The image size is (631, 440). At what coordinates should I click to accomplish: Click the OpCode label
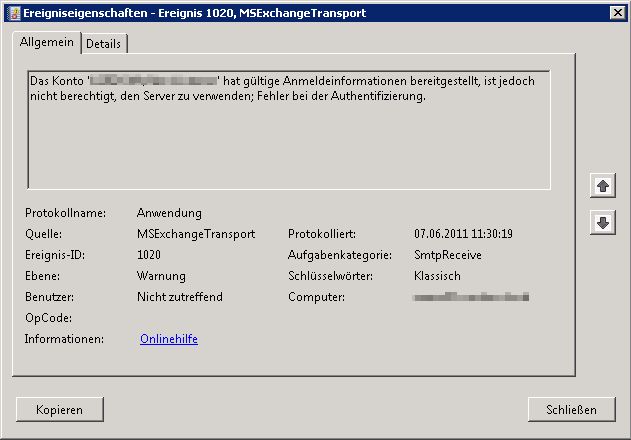[49, 318]
